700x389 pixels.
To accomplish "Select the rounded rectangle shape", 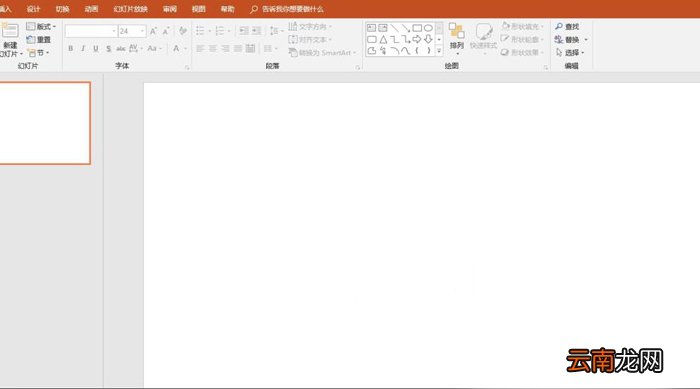I will [371, 39].
